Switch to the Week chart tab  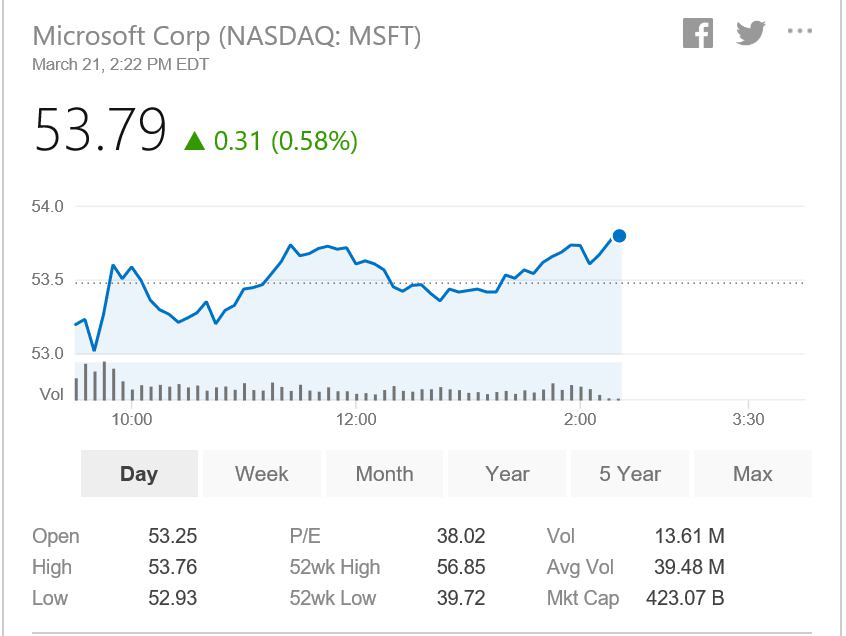pos(262,474)
